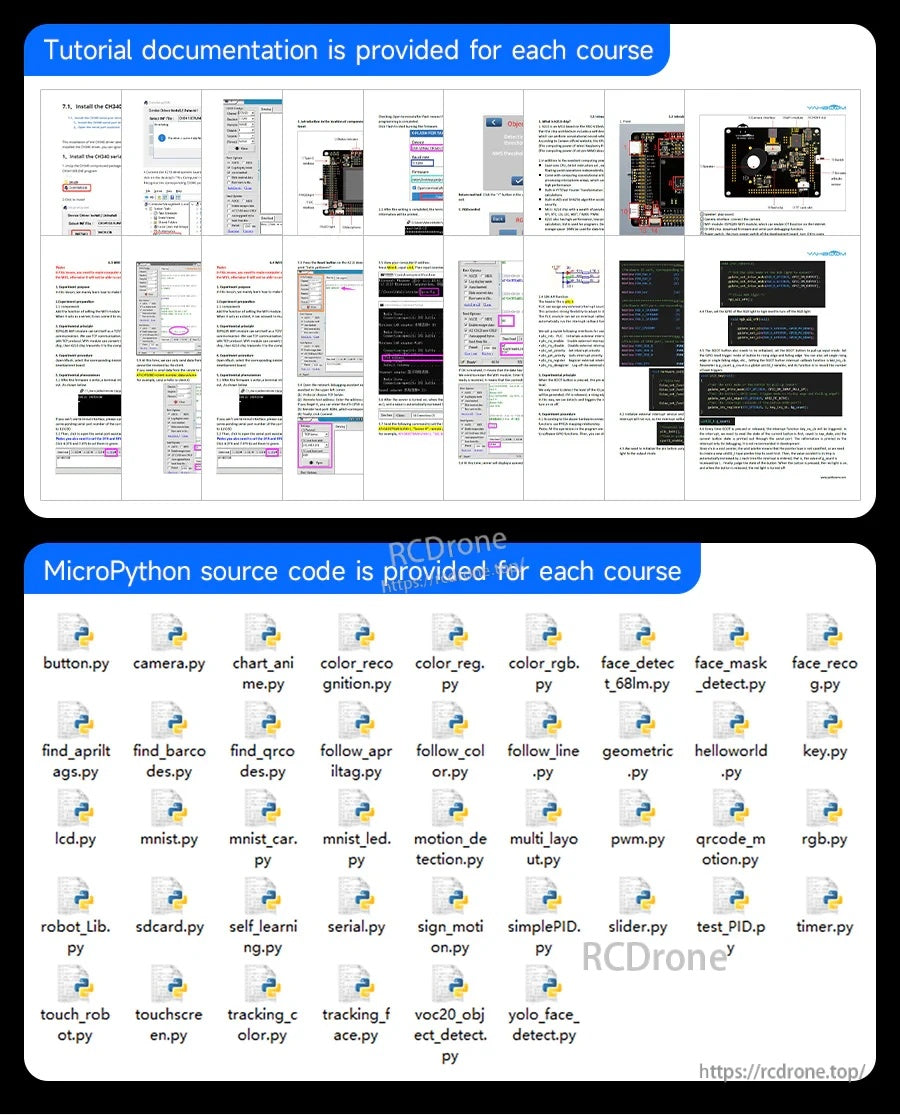
Task: Click the 'MicroPython source code' heading banner
Action: [362, 570]
